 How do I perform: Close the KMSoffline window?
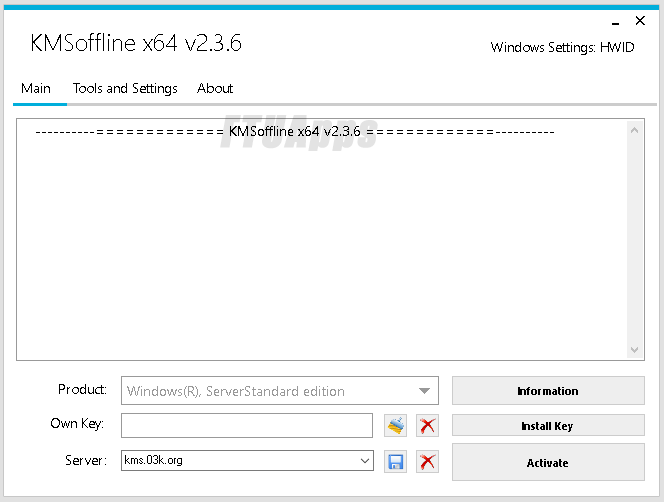(640, 20)
